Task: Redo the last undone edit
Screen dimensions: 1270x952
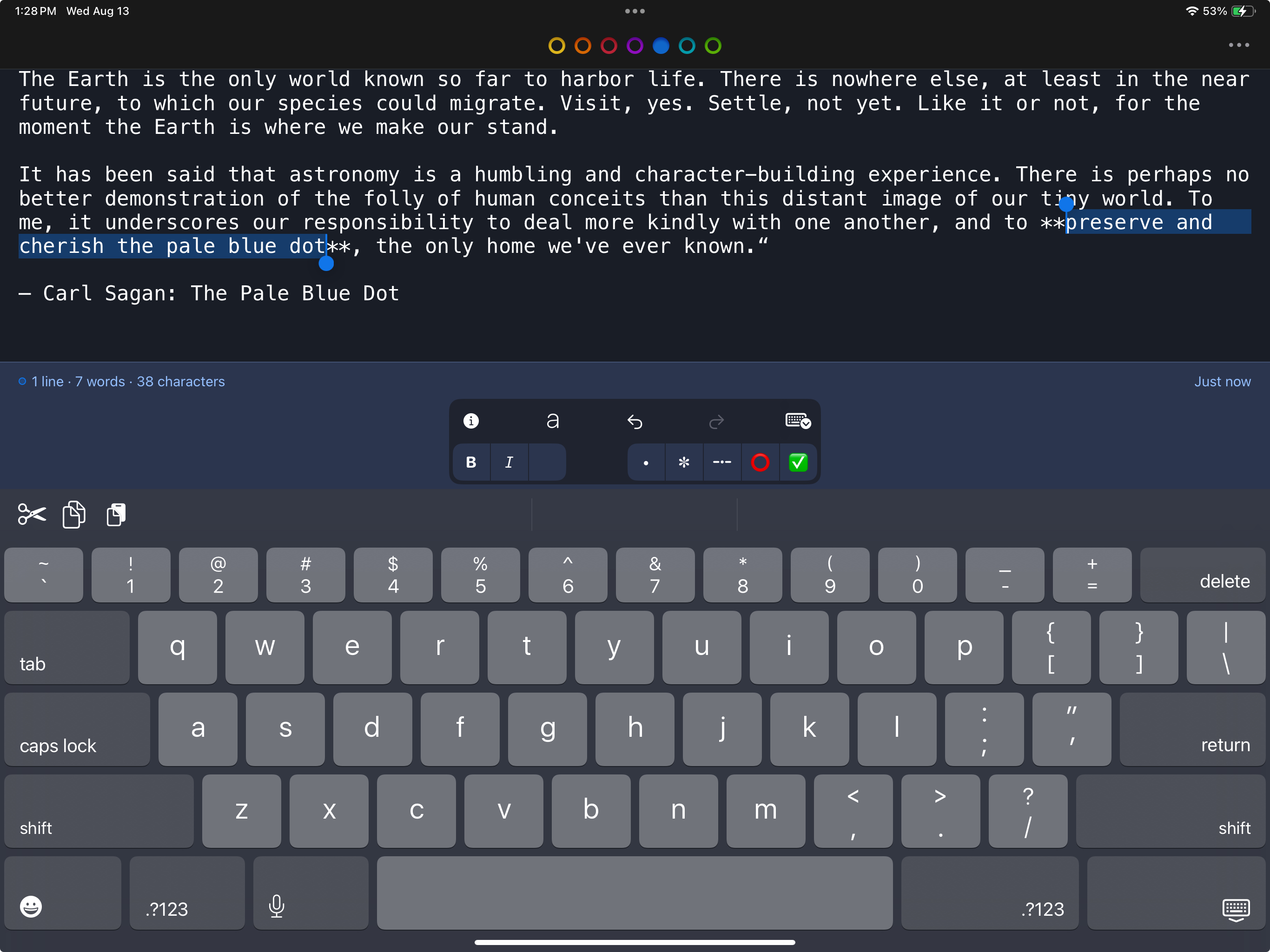Action: coord(716,422)
